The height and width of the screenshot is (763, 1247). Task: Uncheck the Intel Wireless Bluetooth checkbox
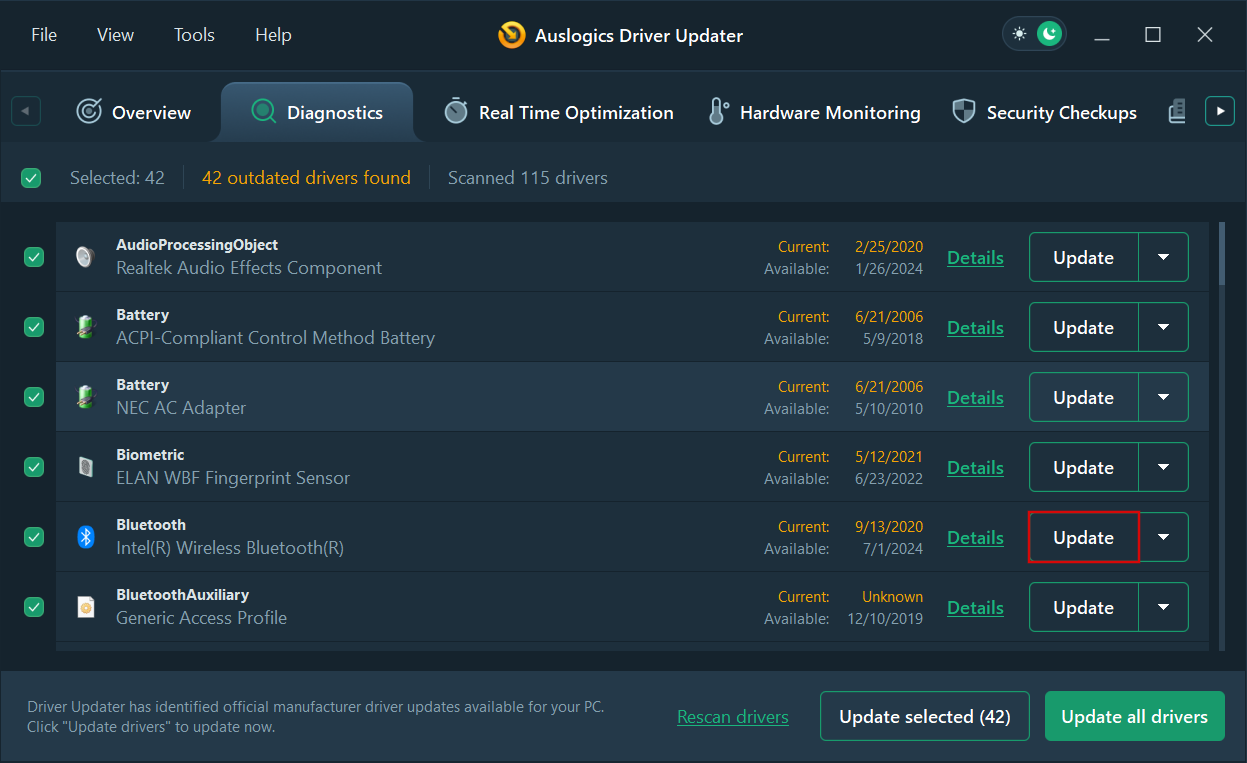(x=34, y=537)
